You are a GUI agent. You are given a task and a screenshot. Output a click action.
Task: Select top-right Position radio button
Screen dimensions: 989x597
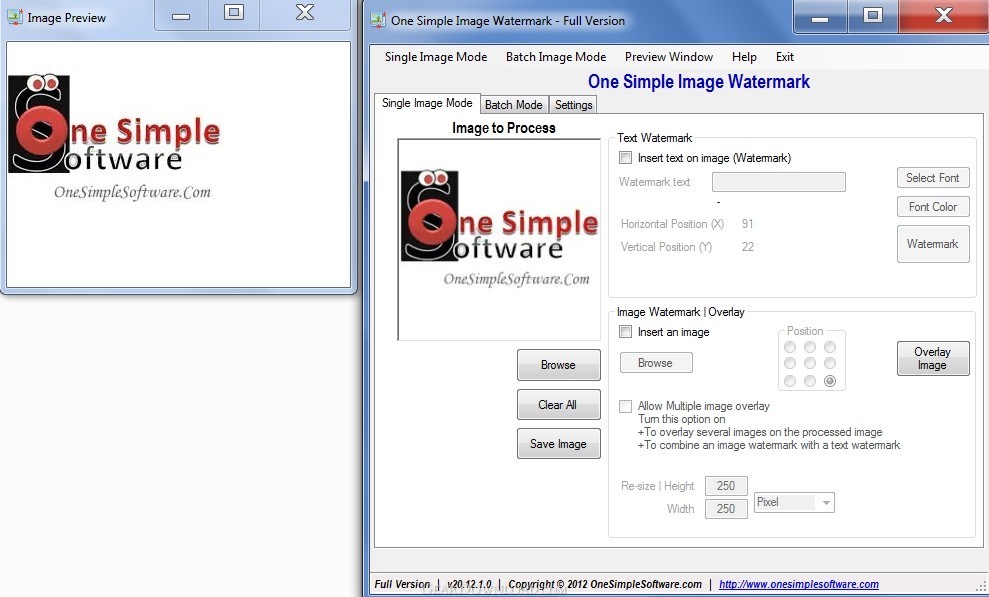830,347
